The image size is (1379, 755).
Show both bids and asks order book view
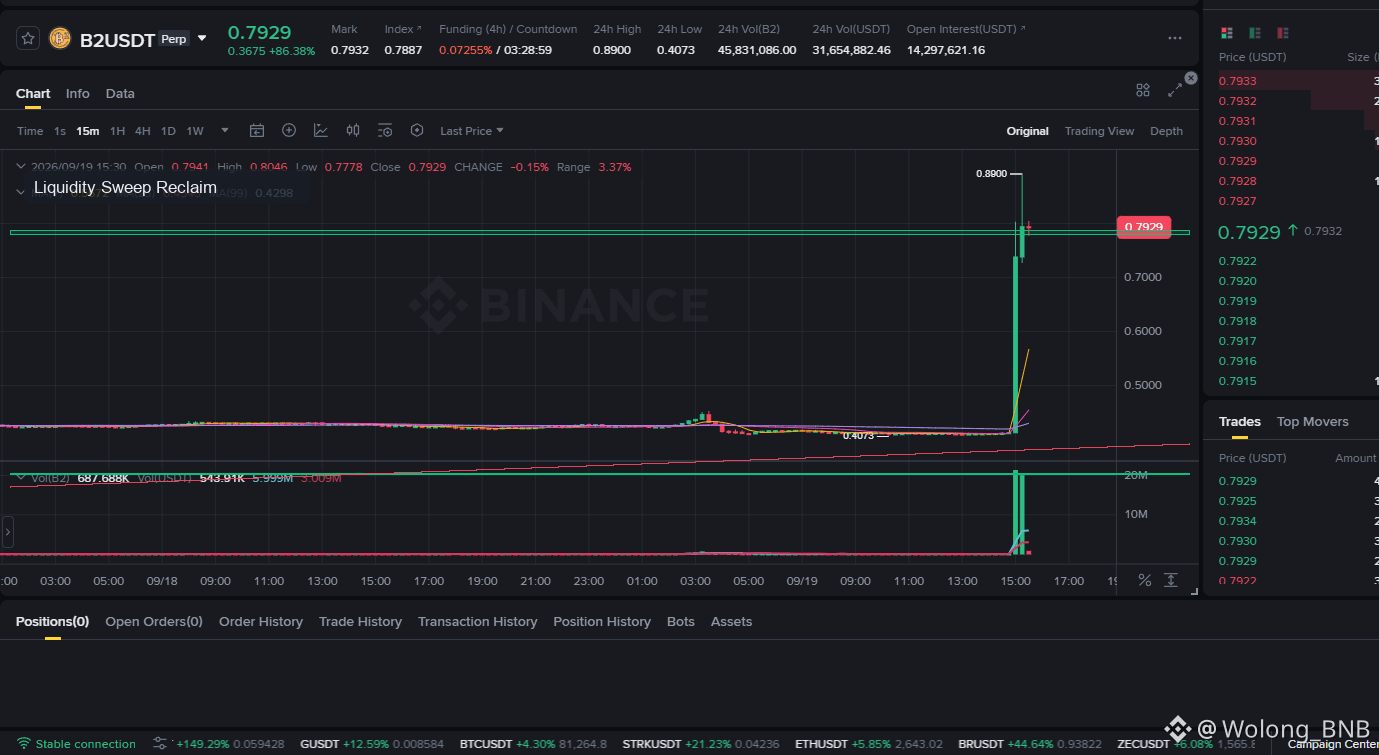click(1227, 33)
